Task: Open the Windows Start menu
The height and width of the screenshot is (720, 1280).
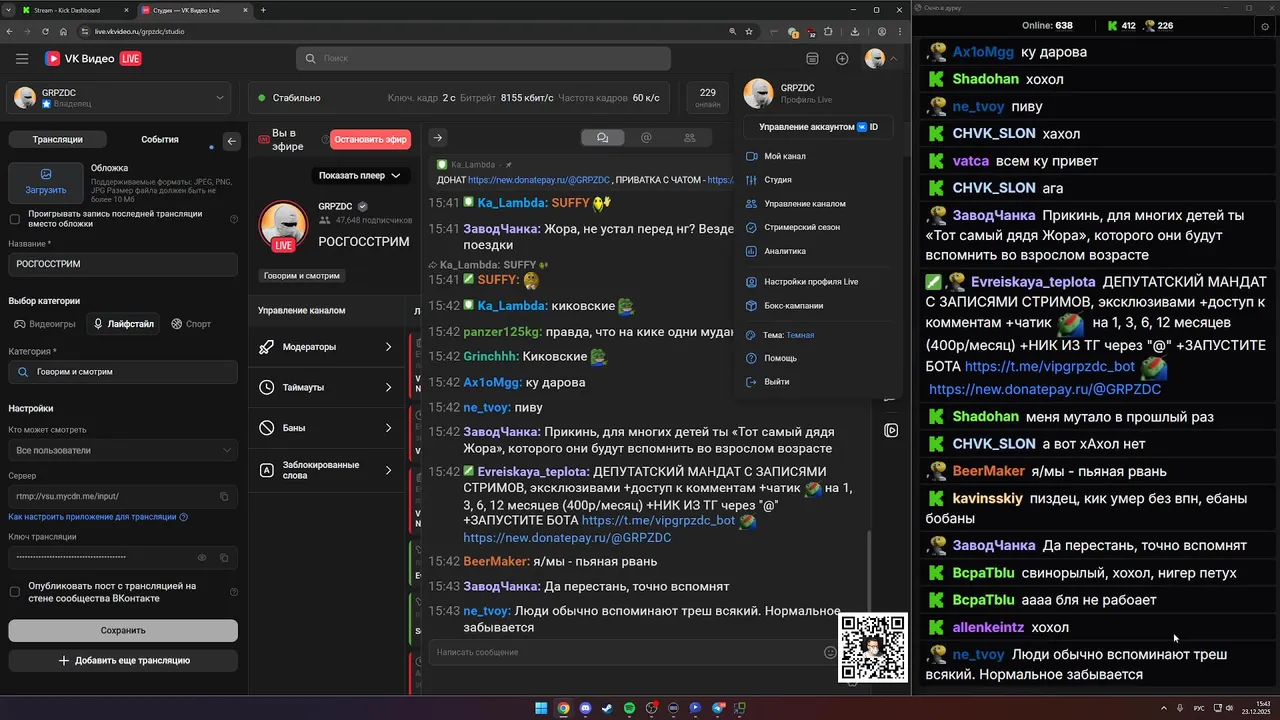Action: (541, 708)
